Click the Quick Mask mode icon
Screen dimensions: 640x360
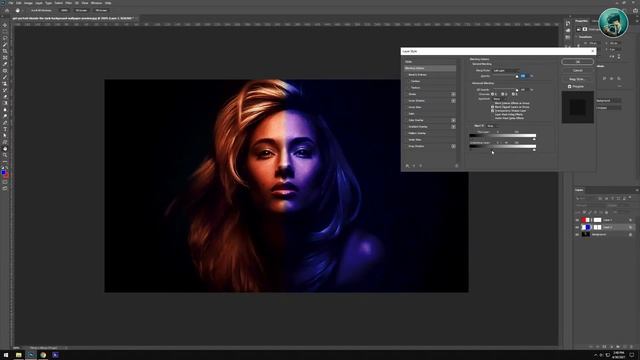pos(5,182)
